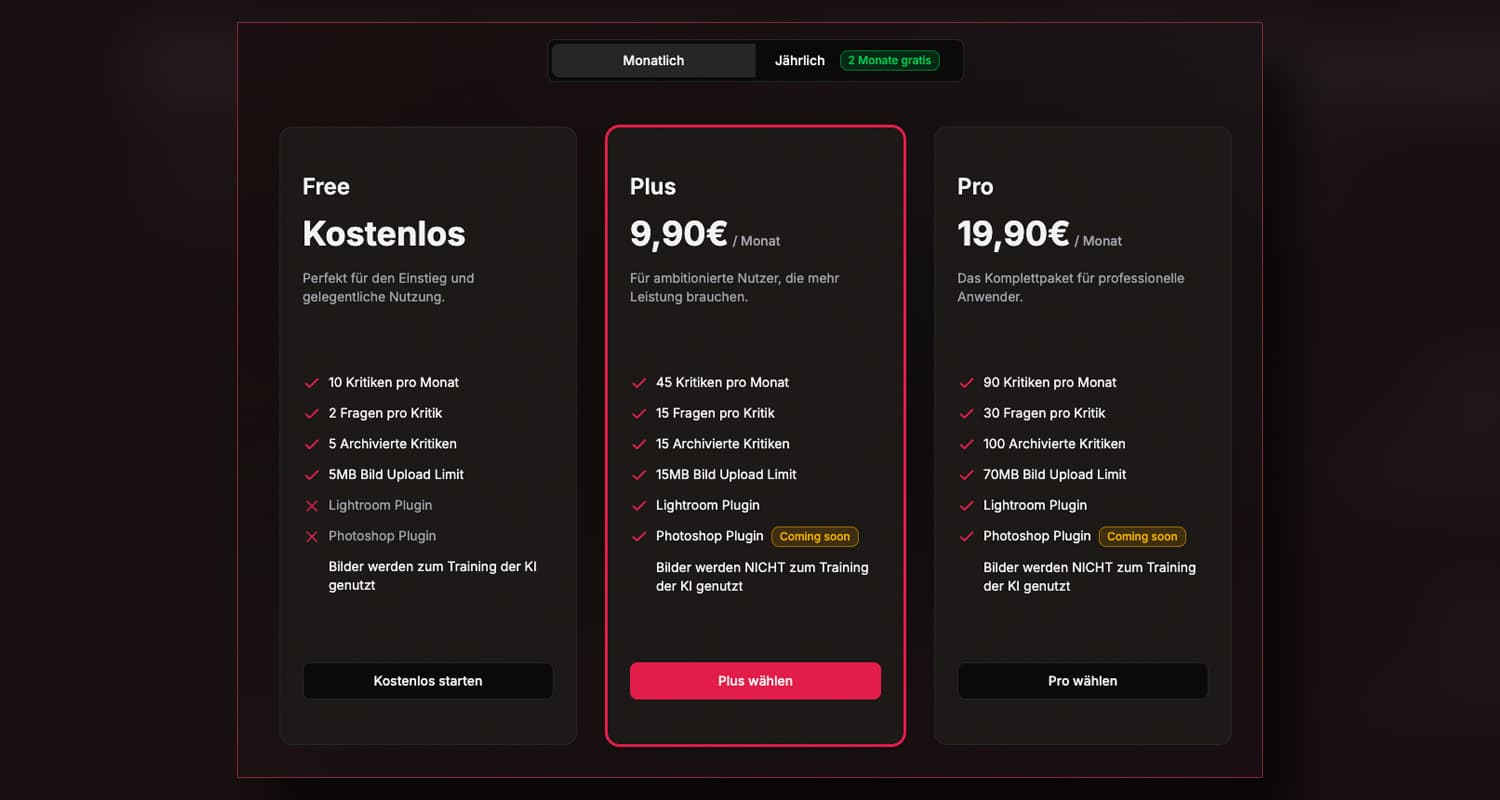This screenshot has width=1500, height=800.
Task: Click the checkmark beside 70MB Bild Upload Limit
Action: tap(966, 475)
